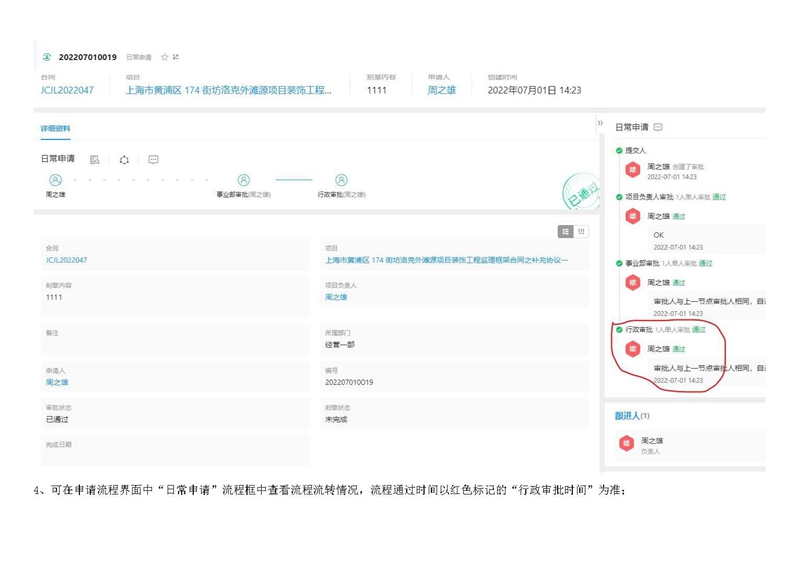Click the 周之雄 applicant link in header
Image resolution: width=800 pixels, height=566 pixels.
pos(441,90)
